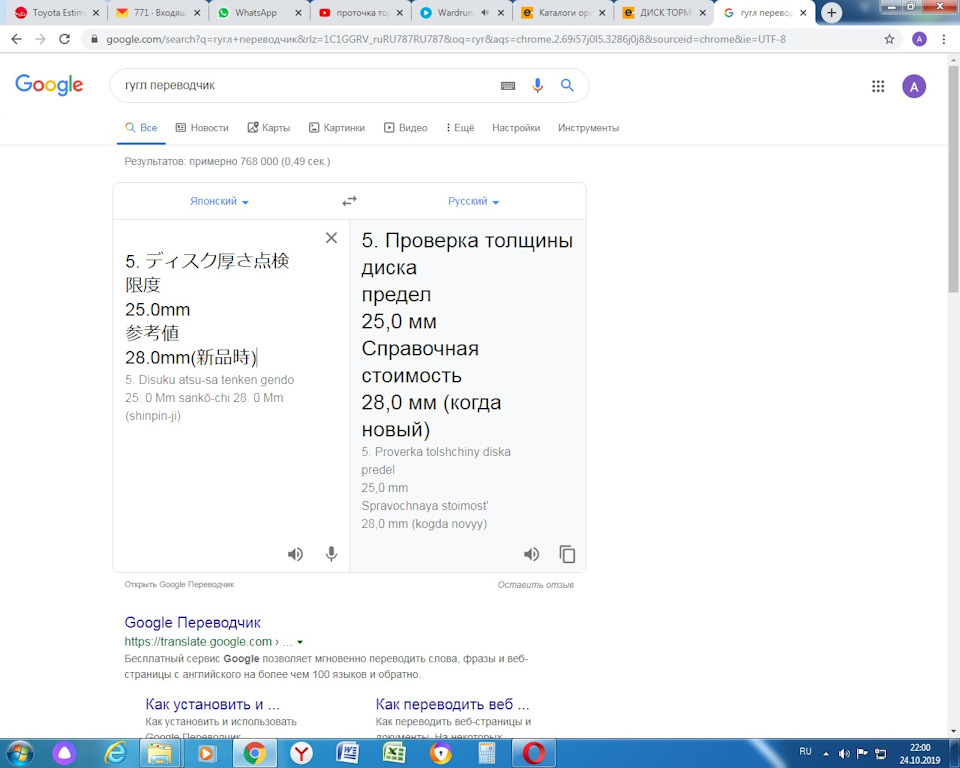The image size is (960, 768).
Task: Open the Google Переводчик result link
Action: click(192, 622)
